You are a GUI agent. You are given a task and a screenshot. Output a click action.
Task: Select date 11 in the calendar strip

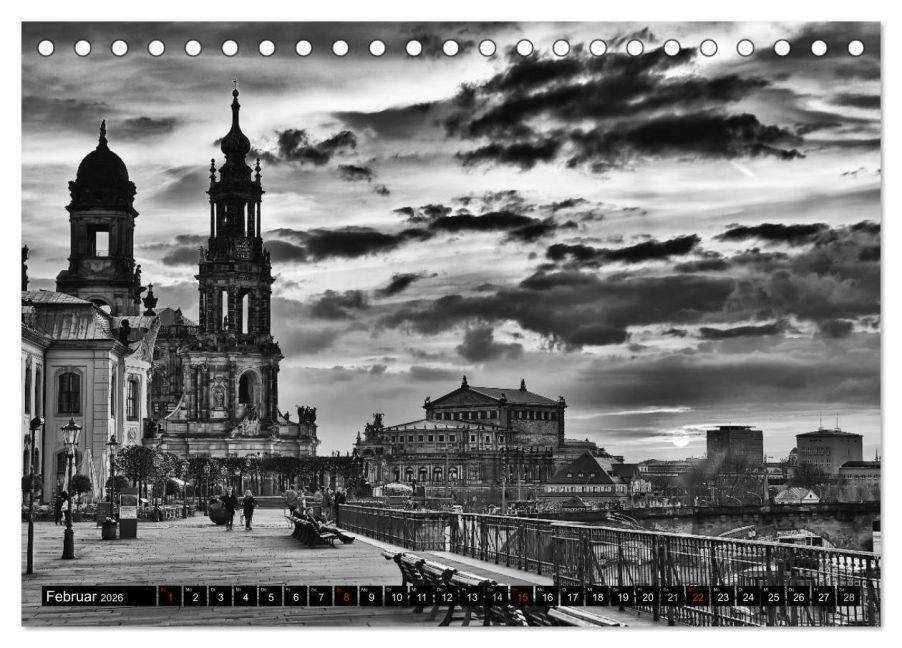click(x=421, y=596)
